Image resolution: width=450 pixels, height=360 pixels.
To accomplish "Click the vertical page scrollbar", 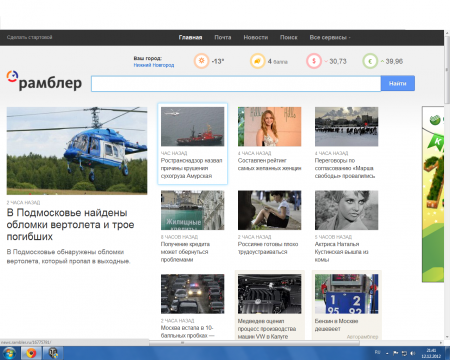I will [447, 185].
